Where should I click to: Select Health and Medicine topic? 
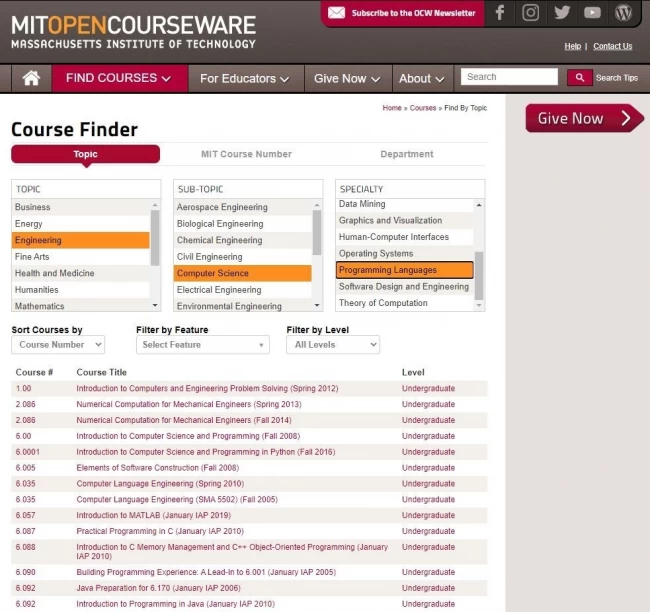coord(80,273)
